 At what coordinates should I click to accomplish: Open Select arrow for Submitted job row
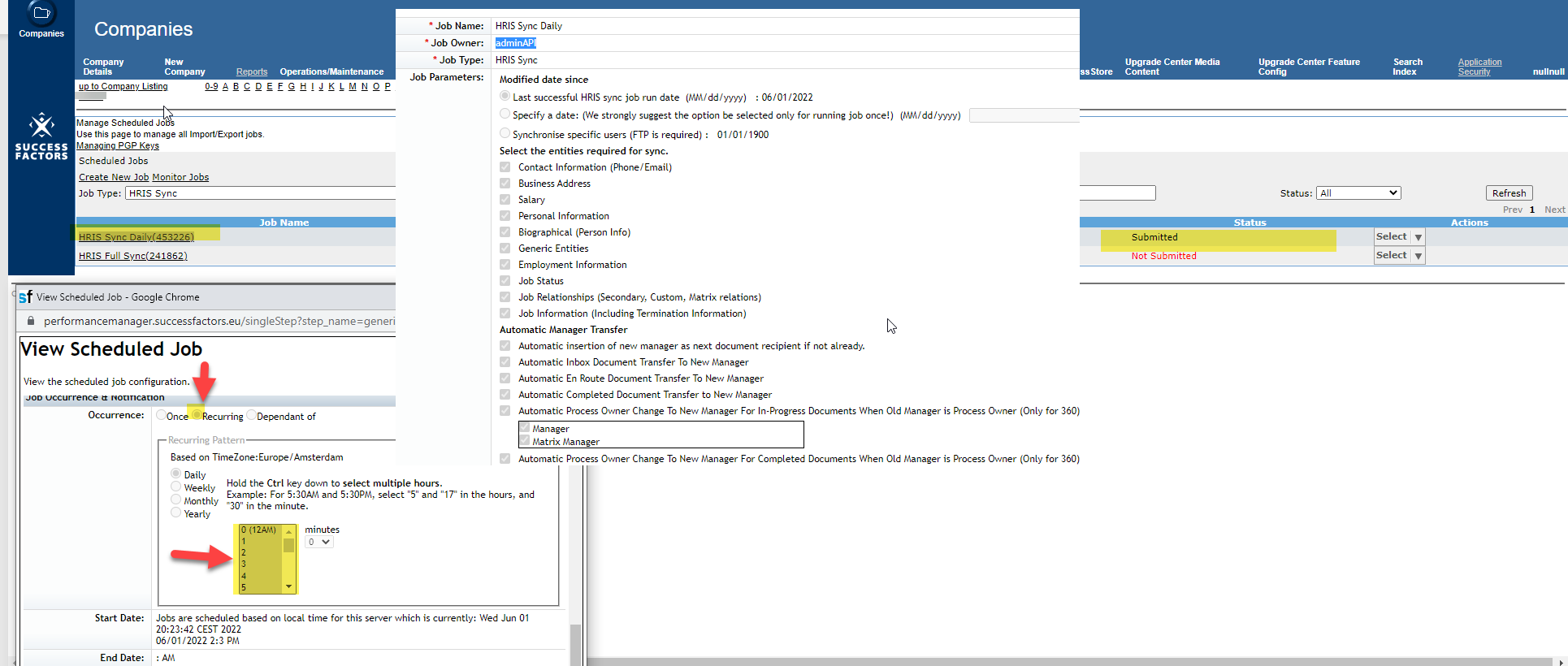tap(1418, 237)
